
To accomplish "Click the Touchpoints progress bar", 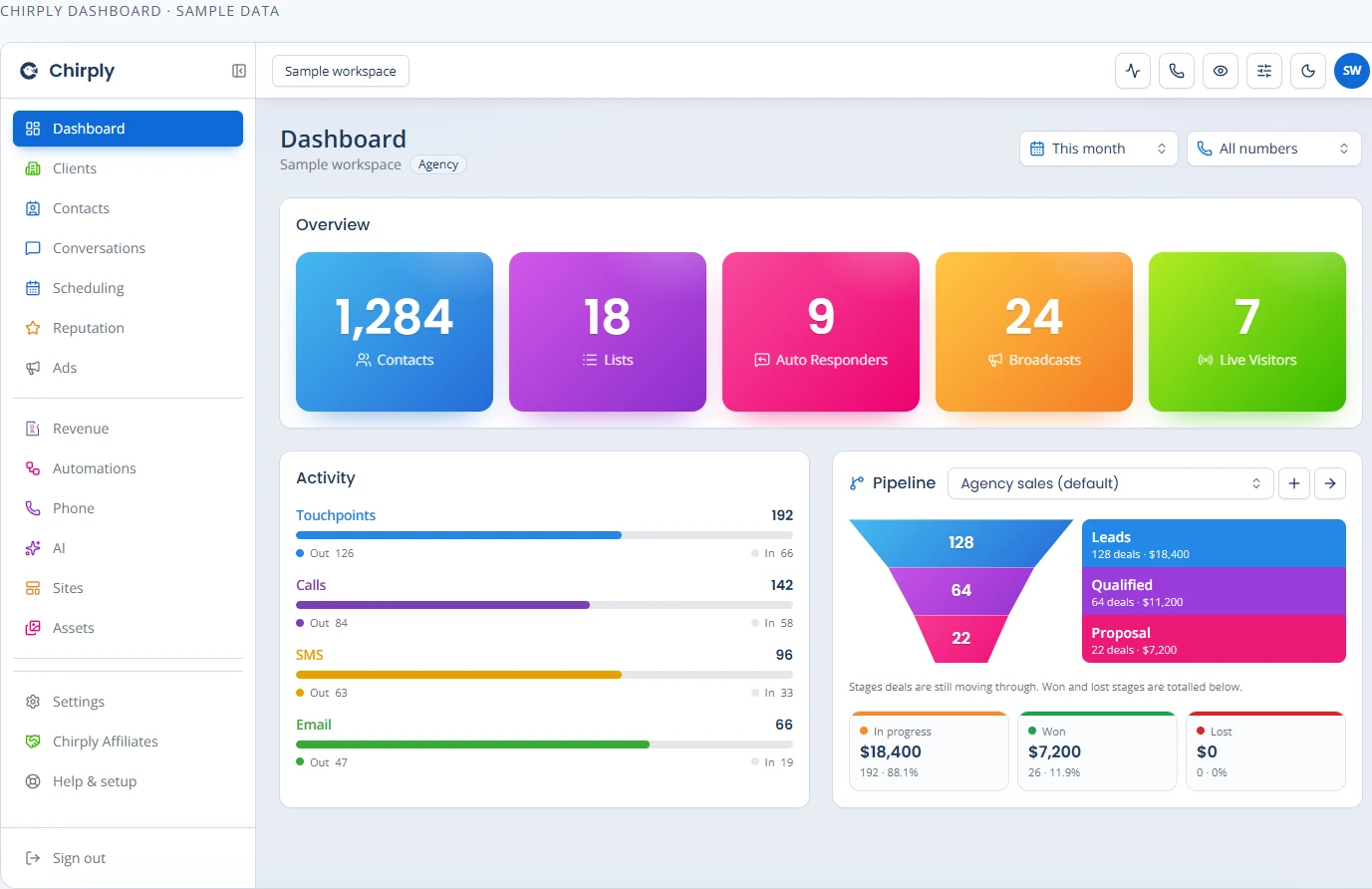I will click(545, 535).
